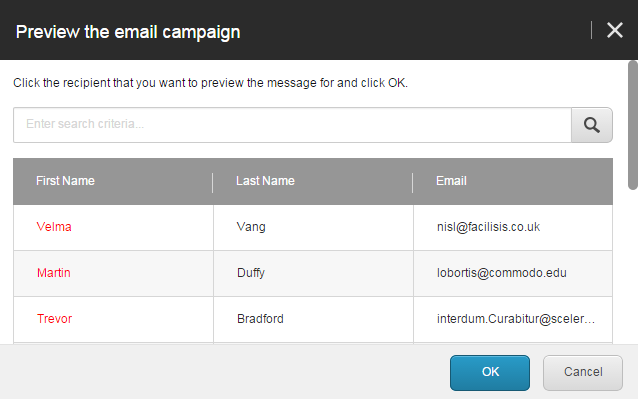Sort by the Email column header
Image resolution: width=638 pixels, height=399 pixels.
pos(451,181)
